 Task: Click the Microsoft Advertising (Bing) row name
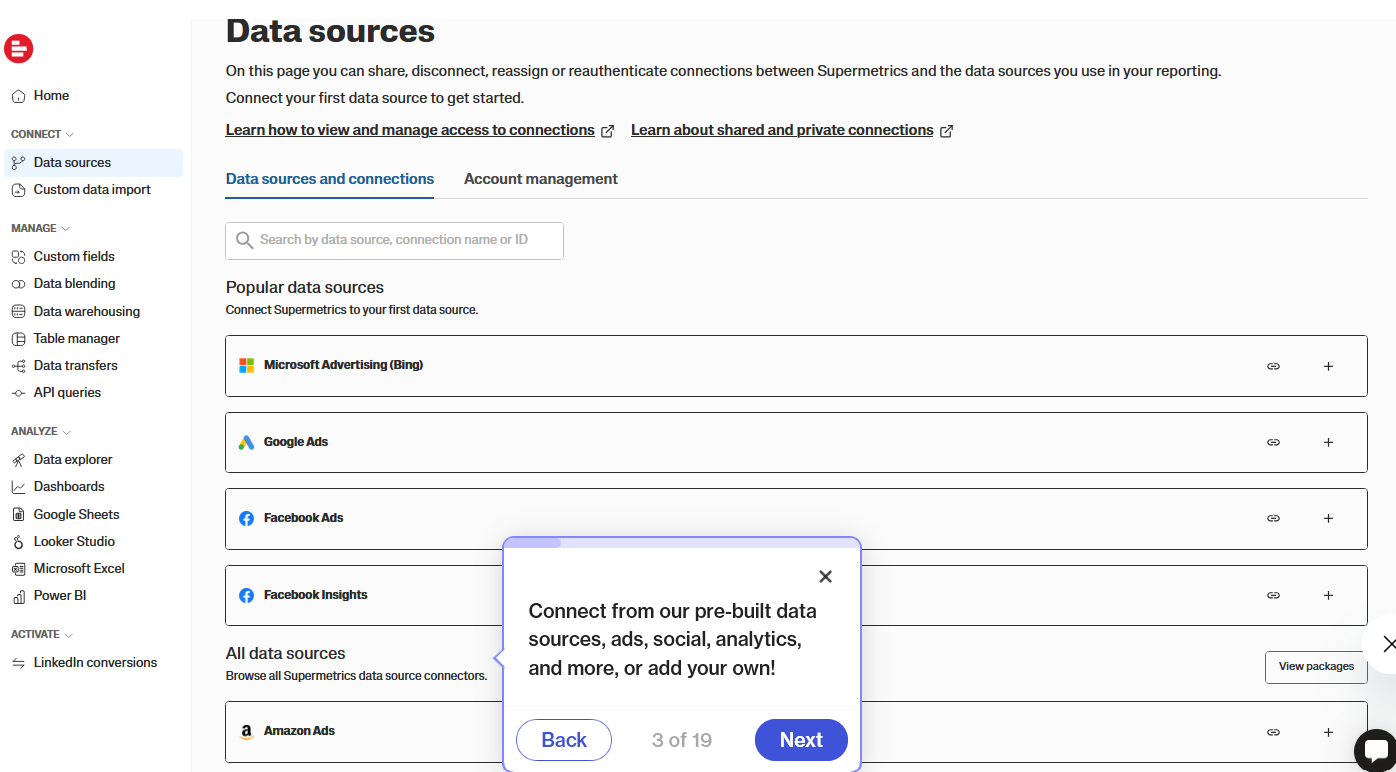coord(344,366)
